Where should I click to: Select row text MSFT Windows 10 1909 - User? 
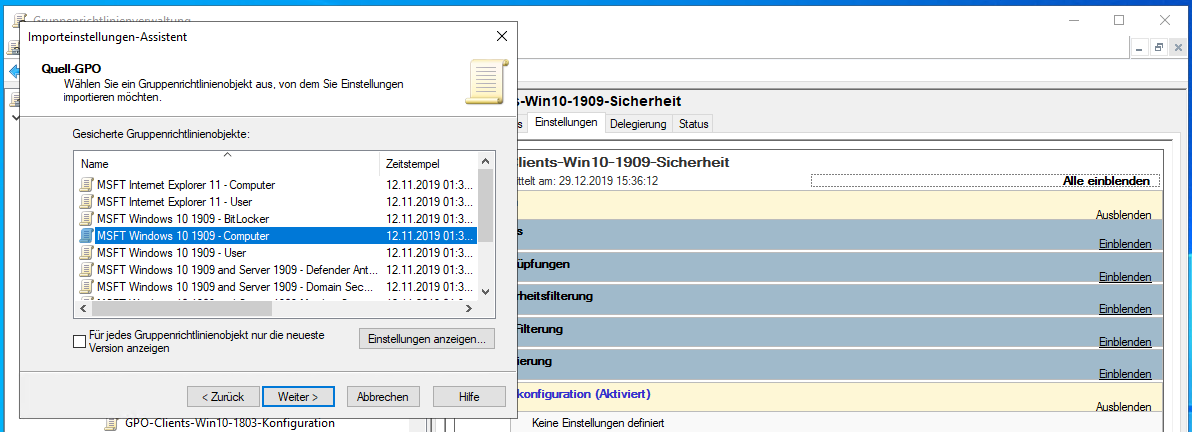coord(172,253)
